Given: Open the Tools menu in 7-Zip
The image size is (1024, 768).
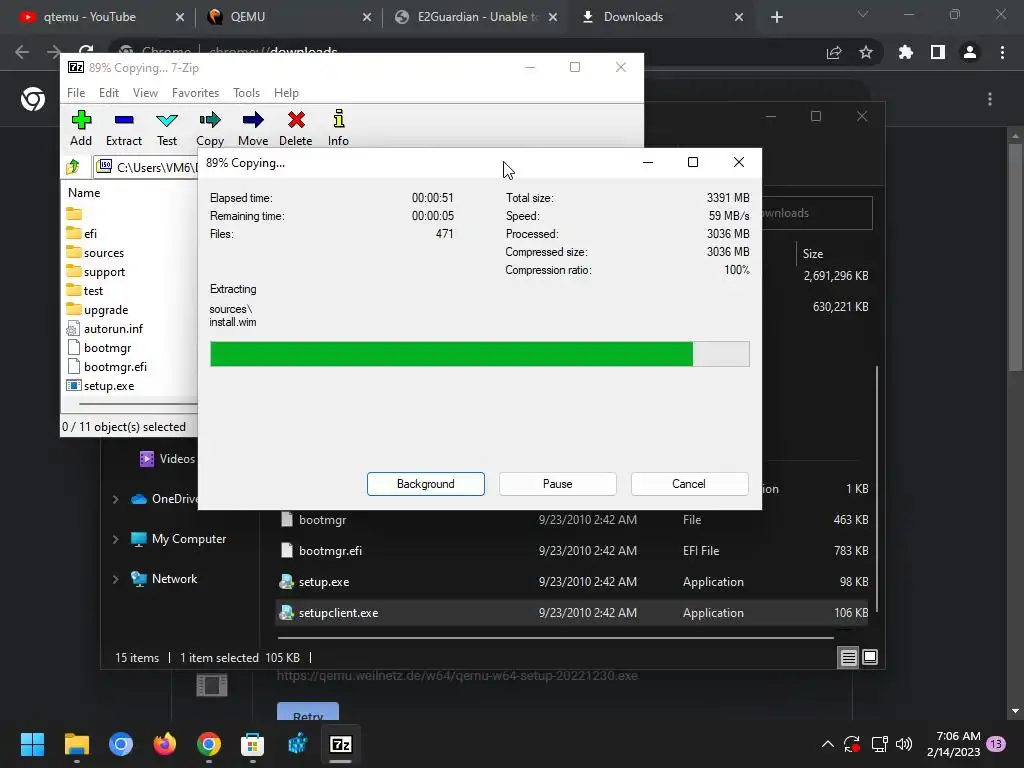Looking at the screenshot, I should (246, 93).
